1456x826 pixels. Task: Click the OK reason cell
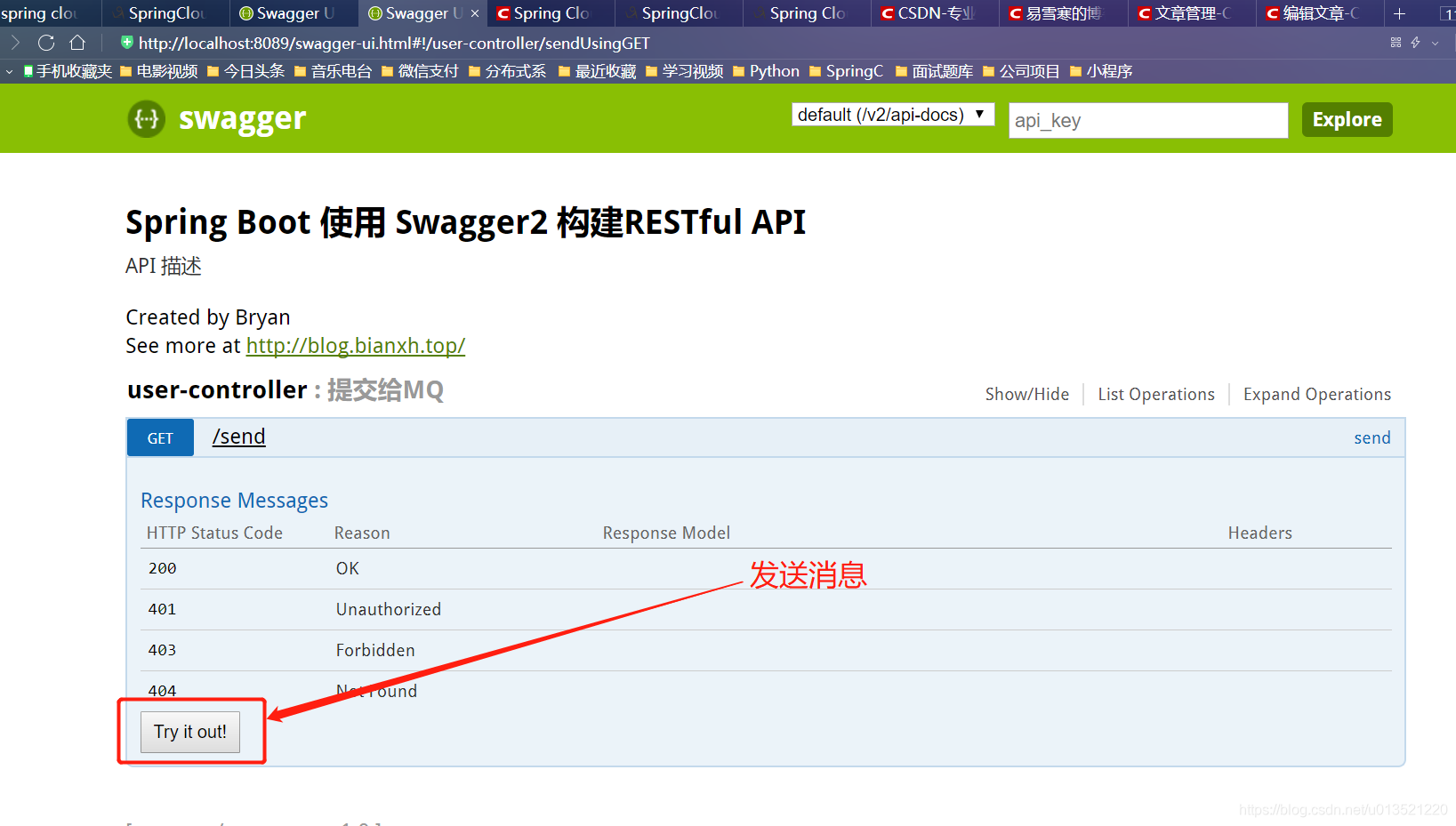[x=348, y=568]
